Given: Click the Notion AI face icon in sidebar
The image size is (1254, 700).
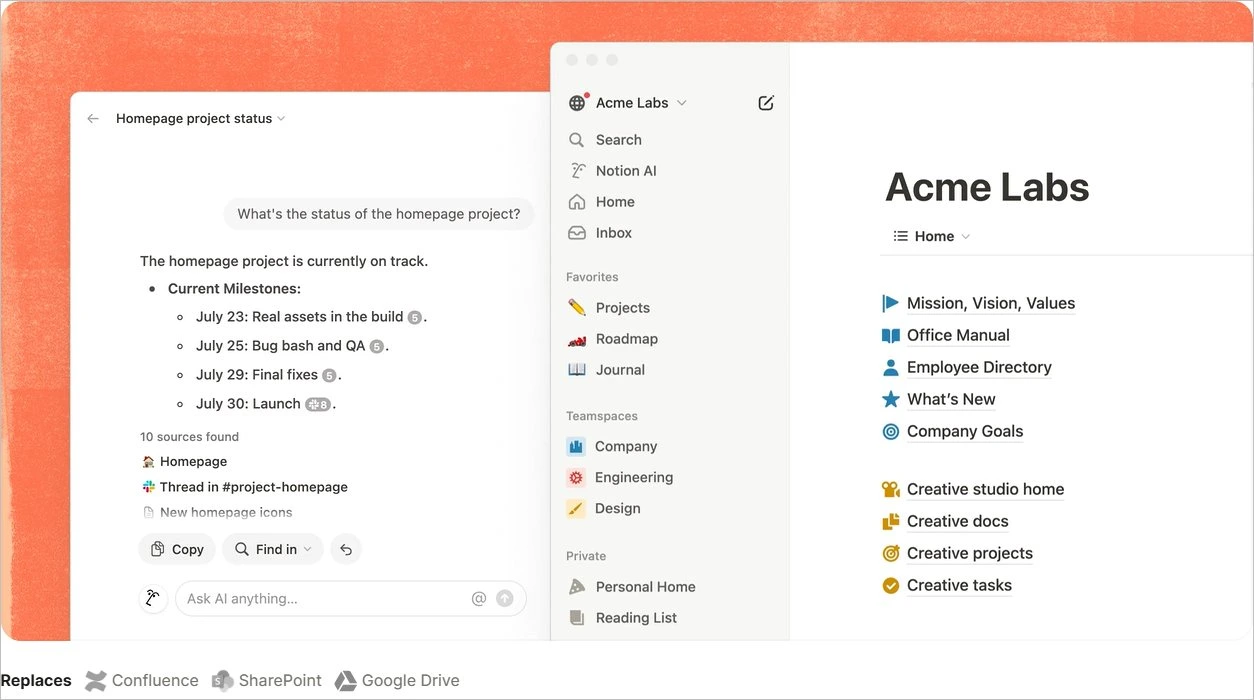Looking at the screenshot, I should click(x=577, y=171).
